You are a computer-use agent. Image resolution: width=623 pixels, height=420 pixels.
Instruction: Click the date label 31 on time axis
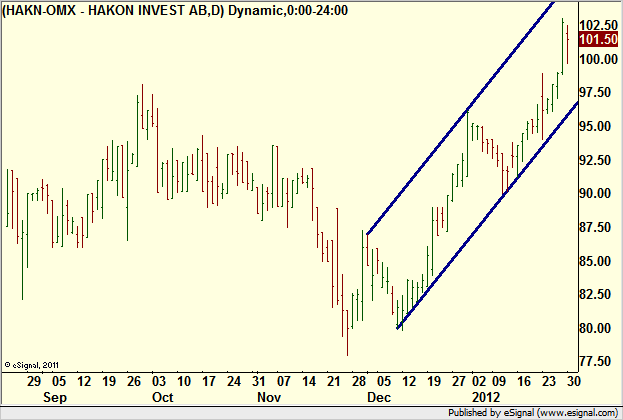[259, 381]
